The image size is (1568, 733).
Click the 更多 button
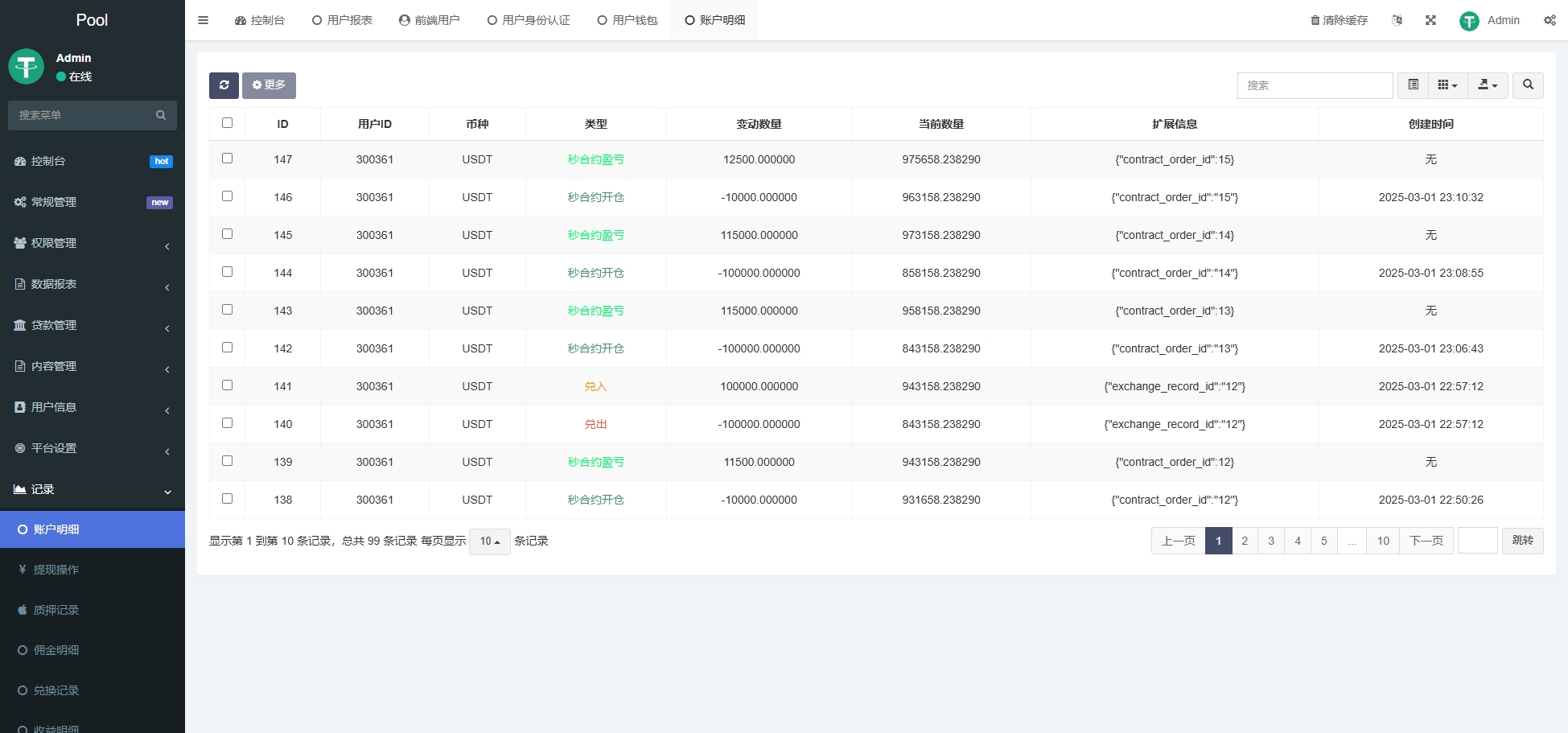[x=269, y=85]
